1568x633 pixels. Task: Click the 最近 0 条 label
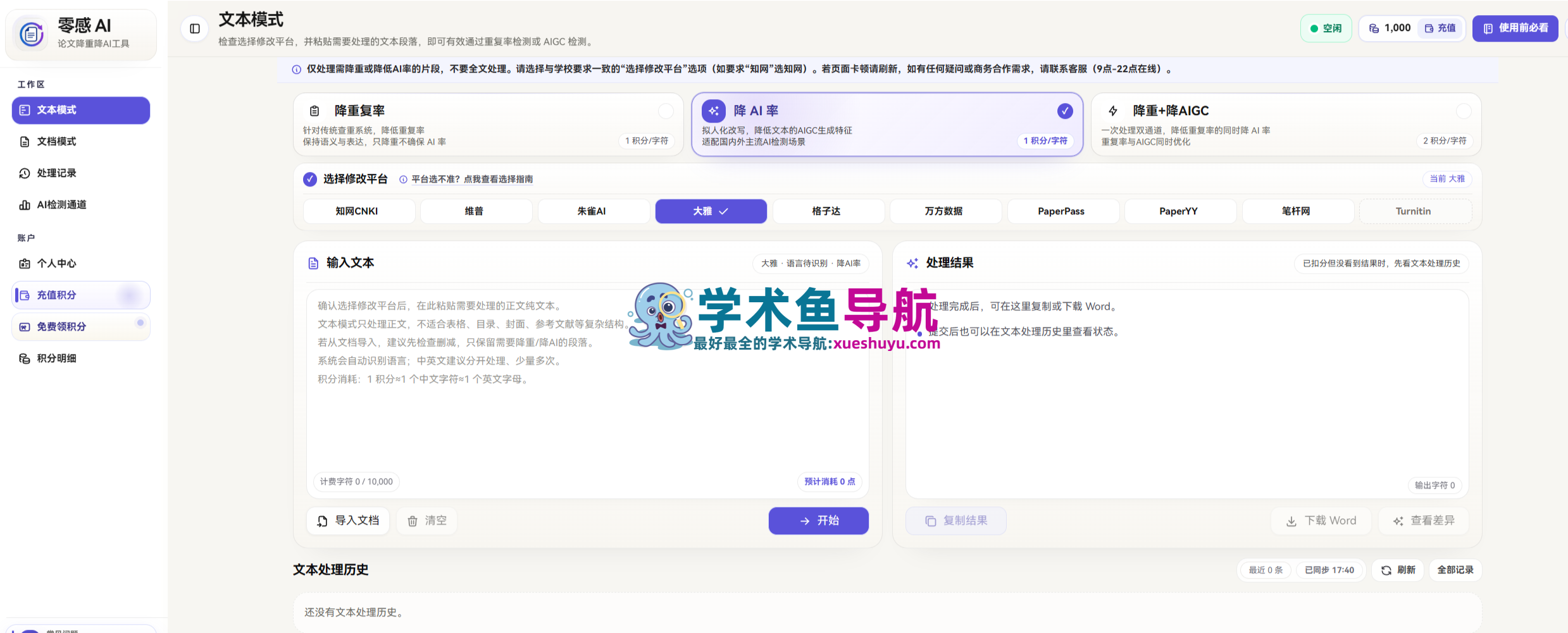[x=1266, y=570]
